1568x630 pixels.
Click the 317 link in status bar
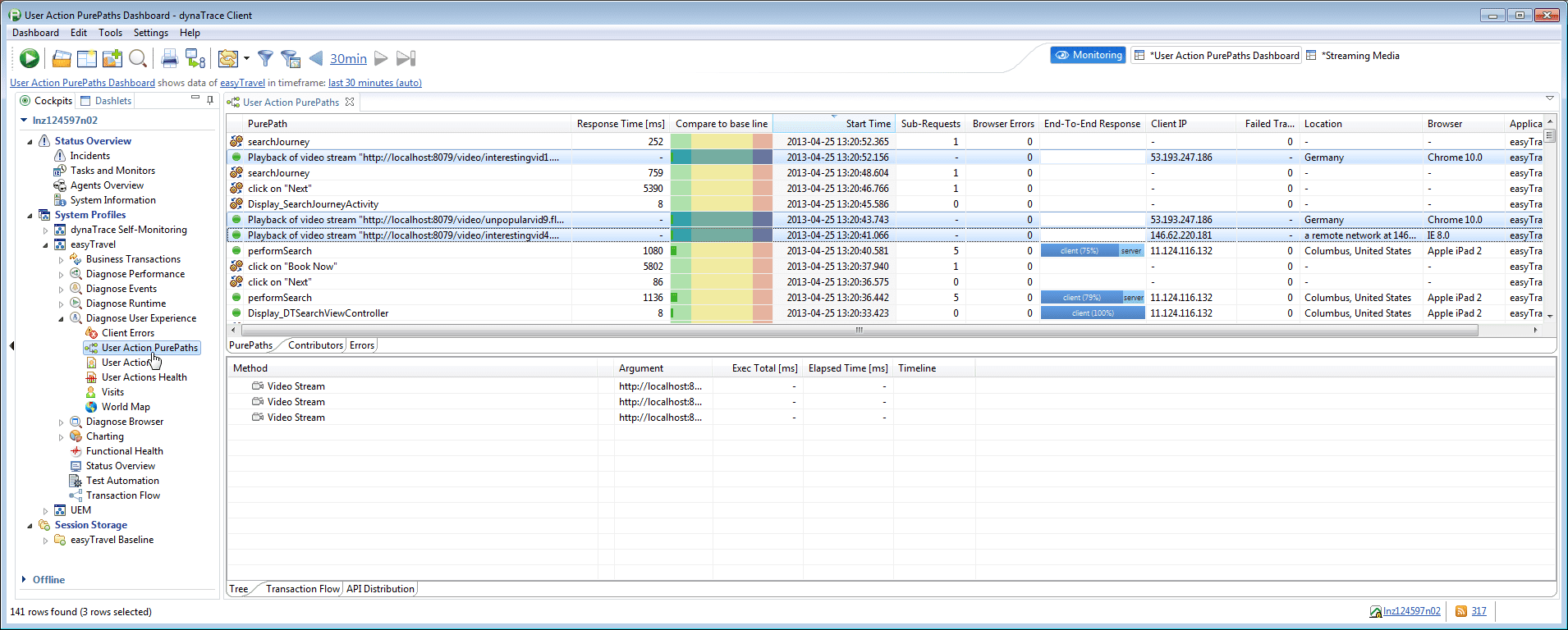point(1479,611)
